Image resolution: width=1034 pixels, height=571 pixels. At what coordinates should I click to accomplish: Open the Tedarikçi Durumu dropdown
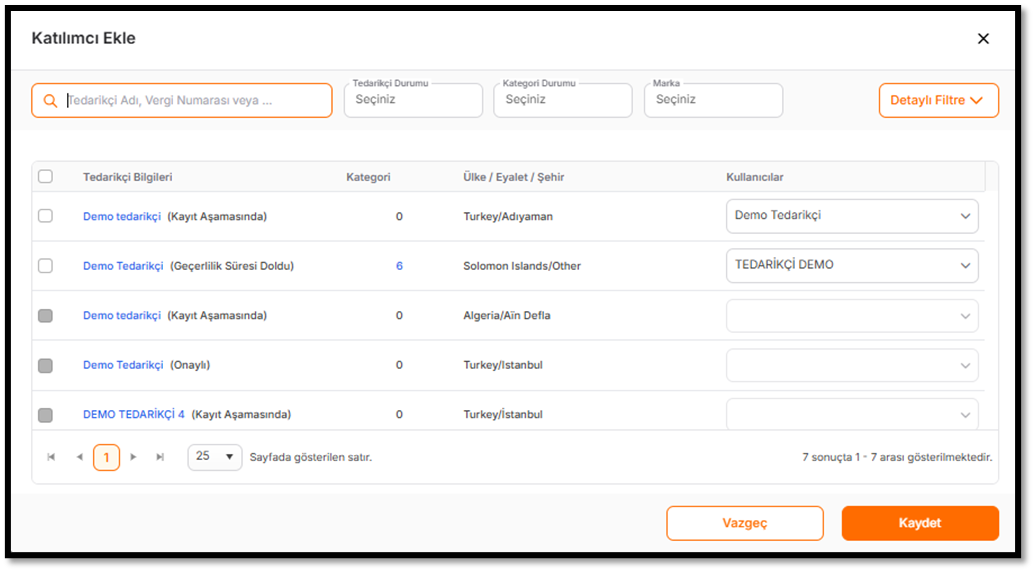click(413, 100)
